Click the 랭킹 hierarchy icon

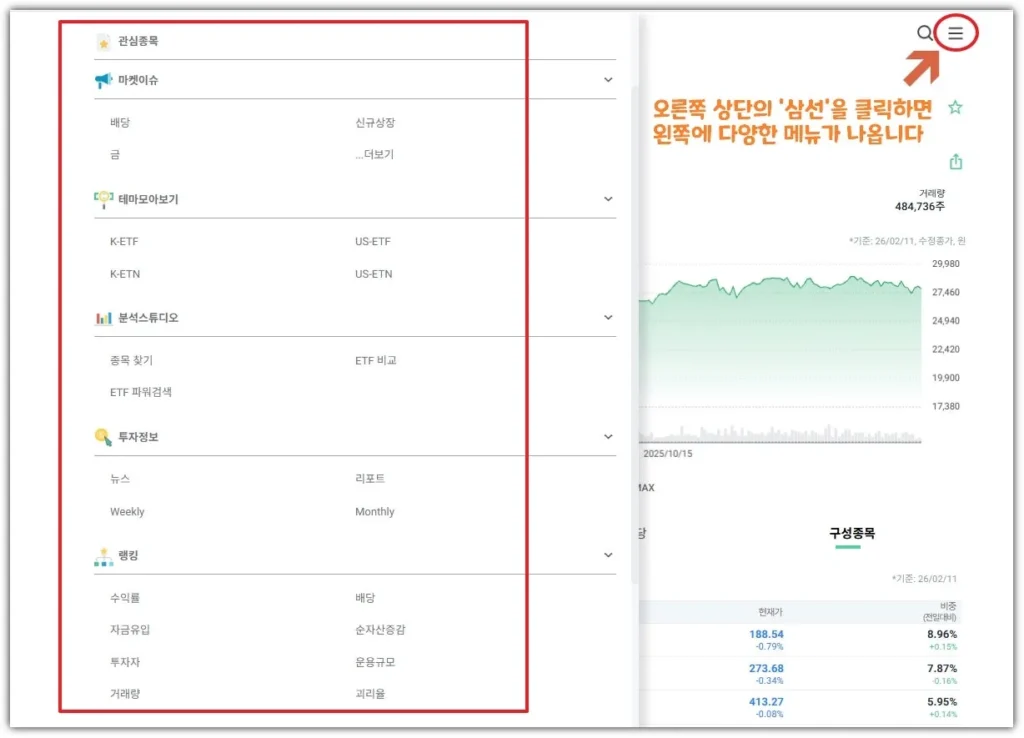103,556
